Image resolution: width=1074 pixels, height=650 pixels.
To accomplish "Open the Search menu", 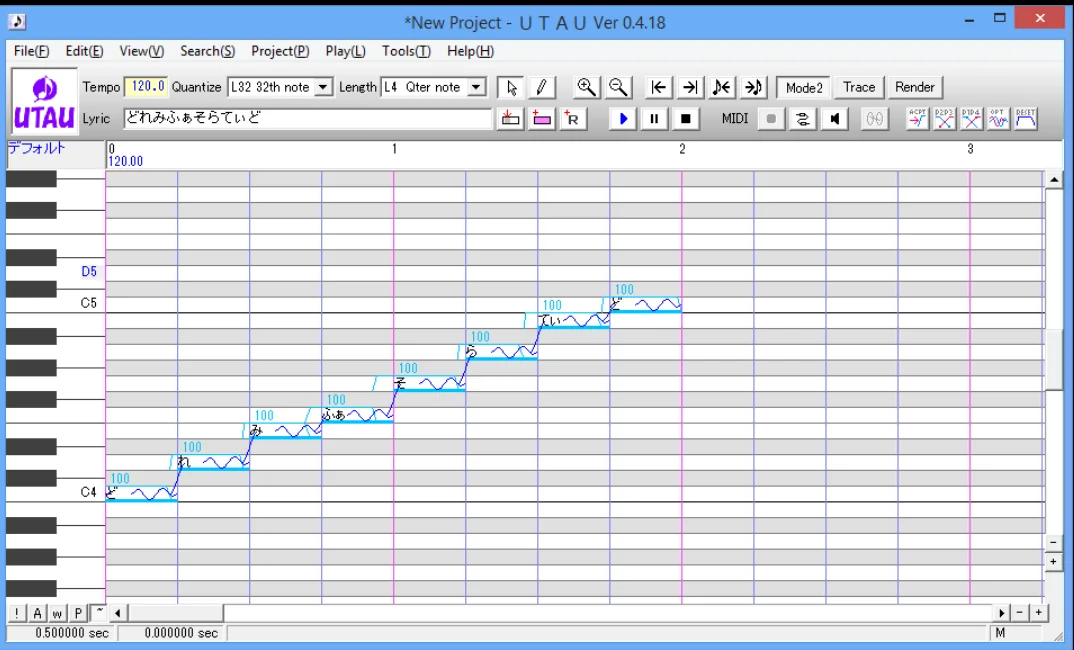I will tap(208, 51).
